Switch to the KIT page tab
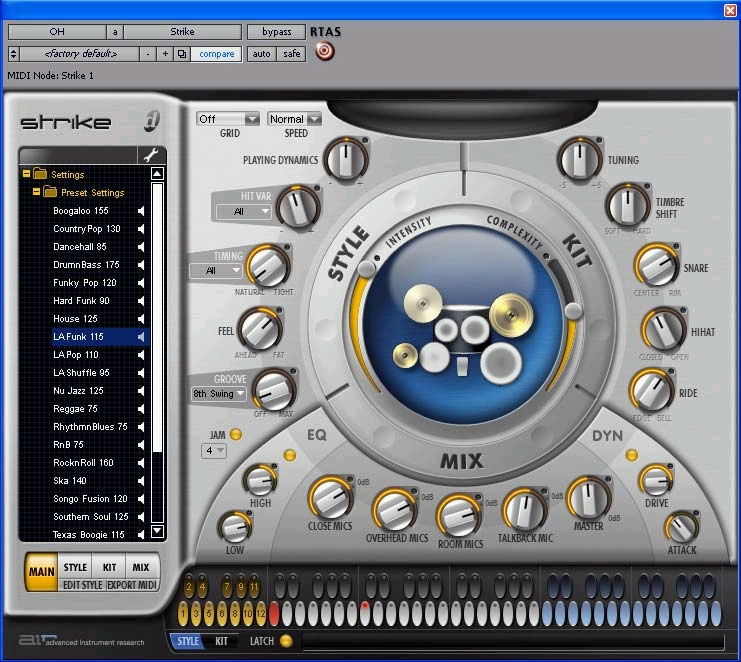Viewport: 741px width, 662px height. click(109, 567)
